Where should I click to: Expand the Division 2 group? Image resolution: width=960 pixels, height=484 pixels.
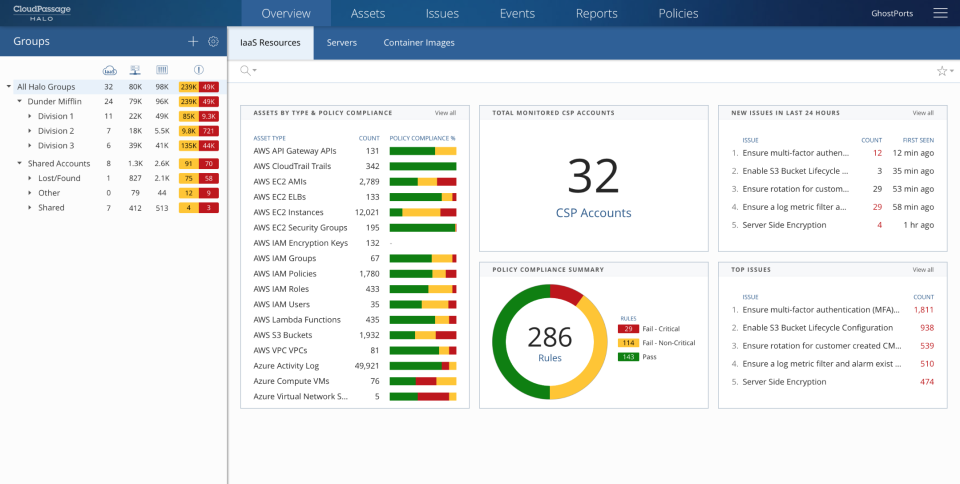[30, 131]
